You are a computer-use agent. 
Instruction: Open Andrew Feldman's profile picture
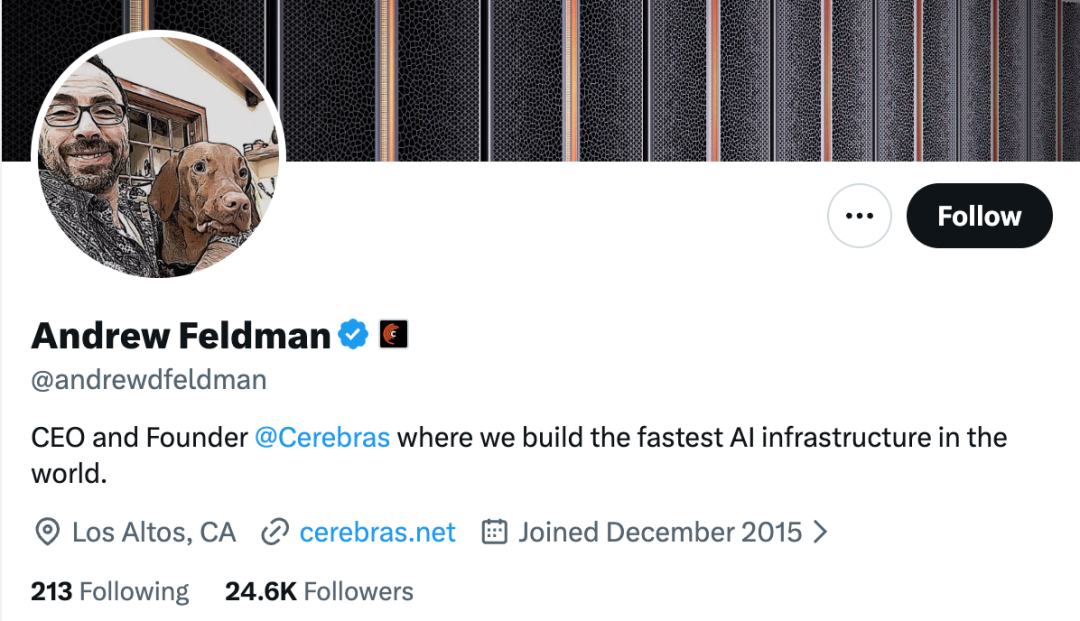click(x=158, y=154)
